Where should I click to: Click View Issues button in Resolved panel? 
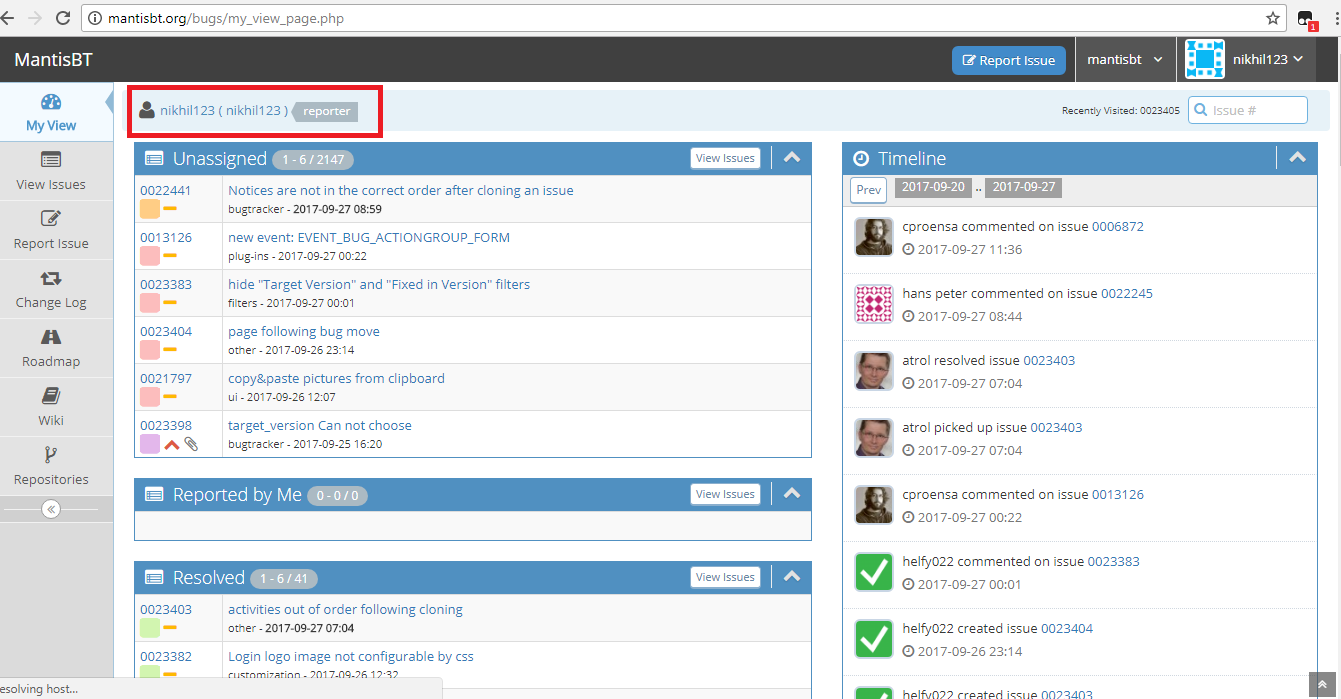pos(725,577)
